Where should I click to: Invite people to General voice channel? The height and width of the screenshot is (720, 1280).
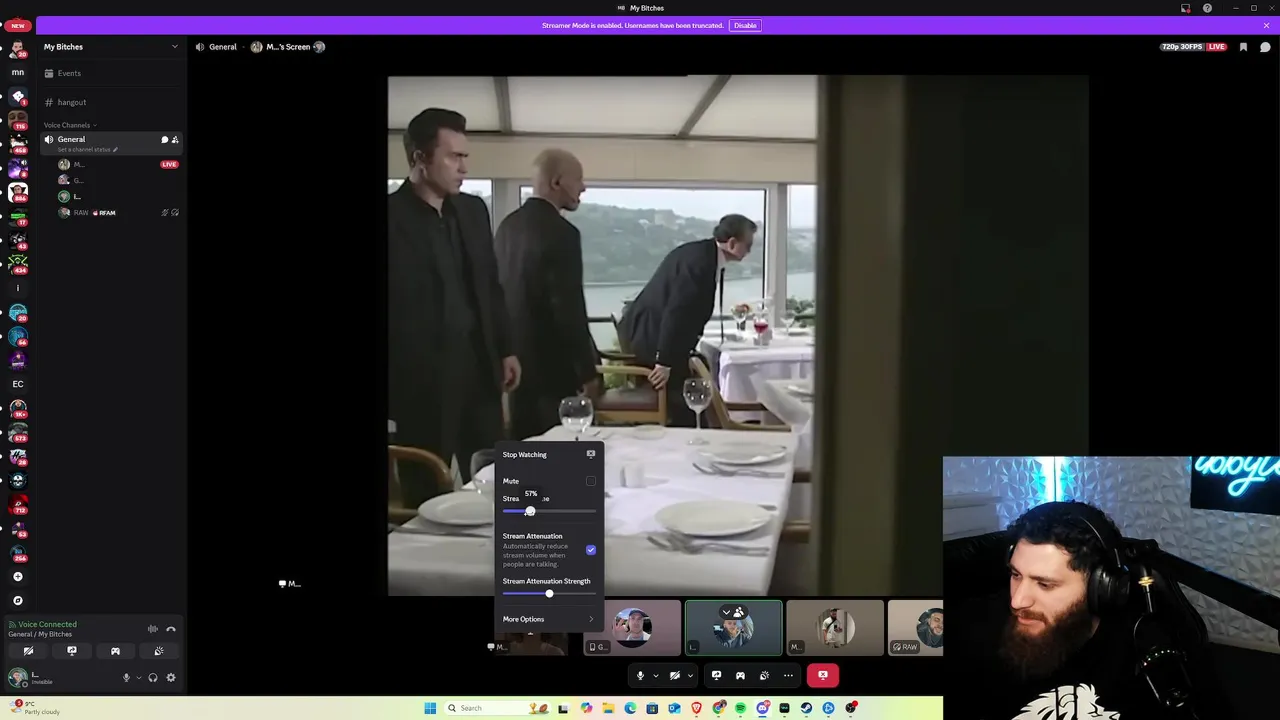(175, 139)
